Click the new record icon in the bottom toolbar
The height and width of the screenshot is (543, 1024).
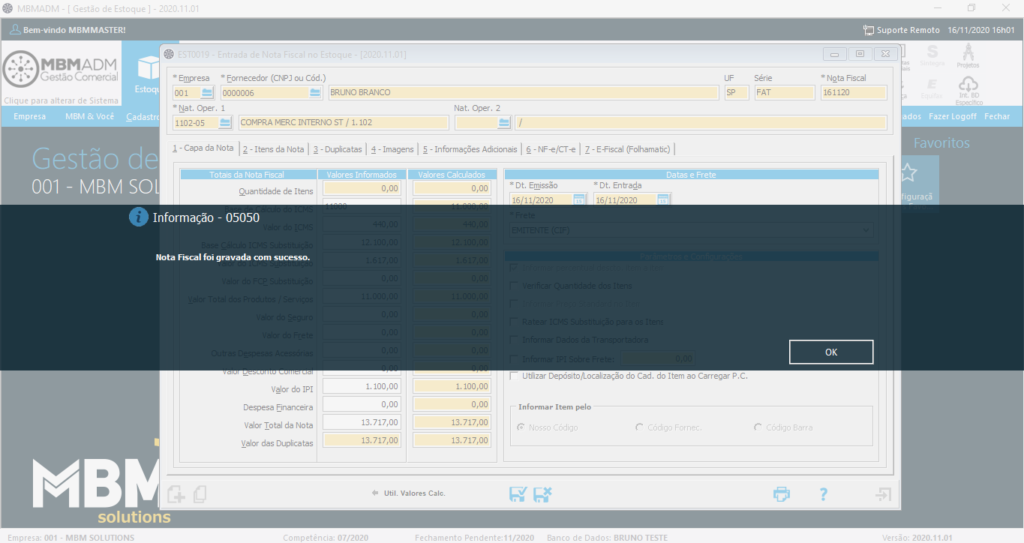176,494
